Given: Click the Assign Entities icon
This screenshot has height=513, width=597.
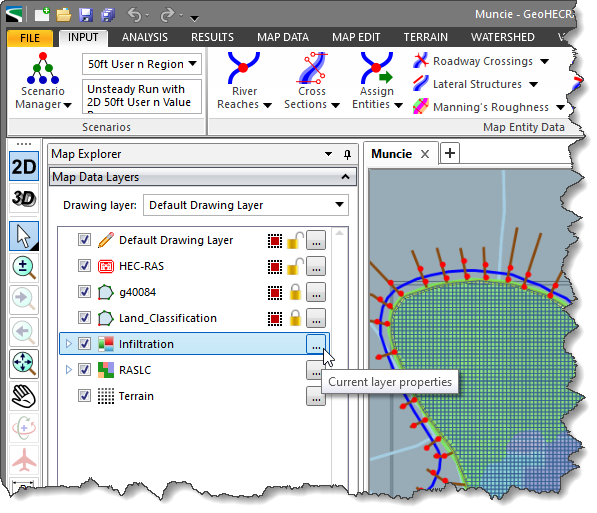Looking at the screenshot, I should click(377, 68).
